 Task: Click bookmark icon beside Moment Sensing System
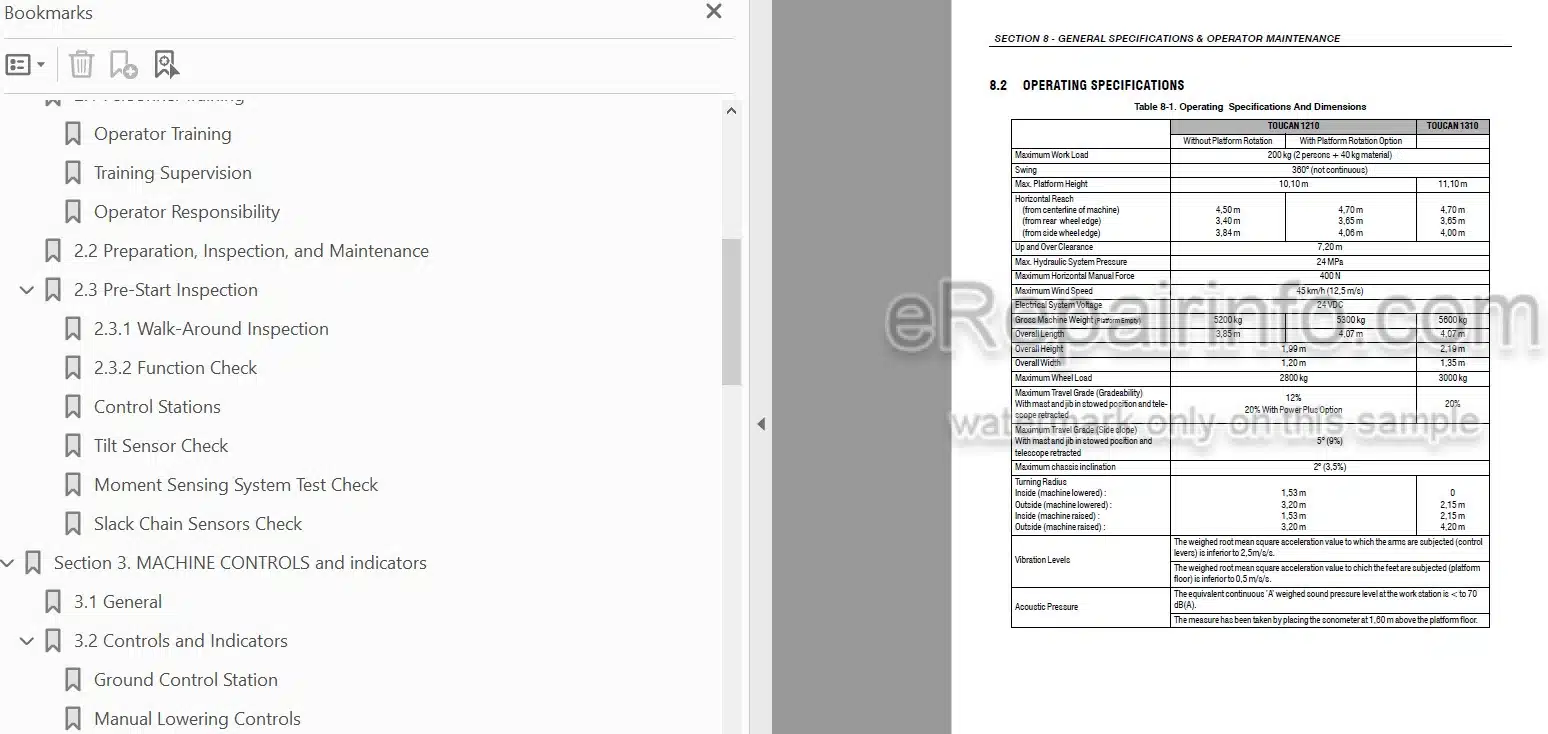click(72, 485)
